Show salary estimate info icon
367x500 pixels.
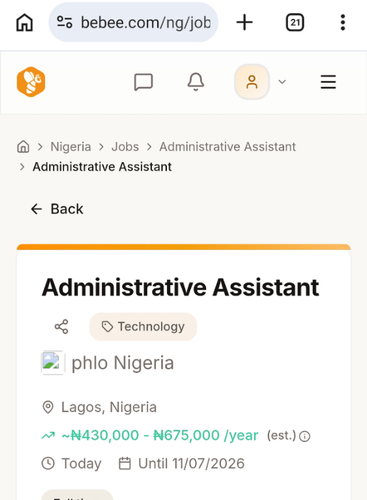(x=305, y=436)
